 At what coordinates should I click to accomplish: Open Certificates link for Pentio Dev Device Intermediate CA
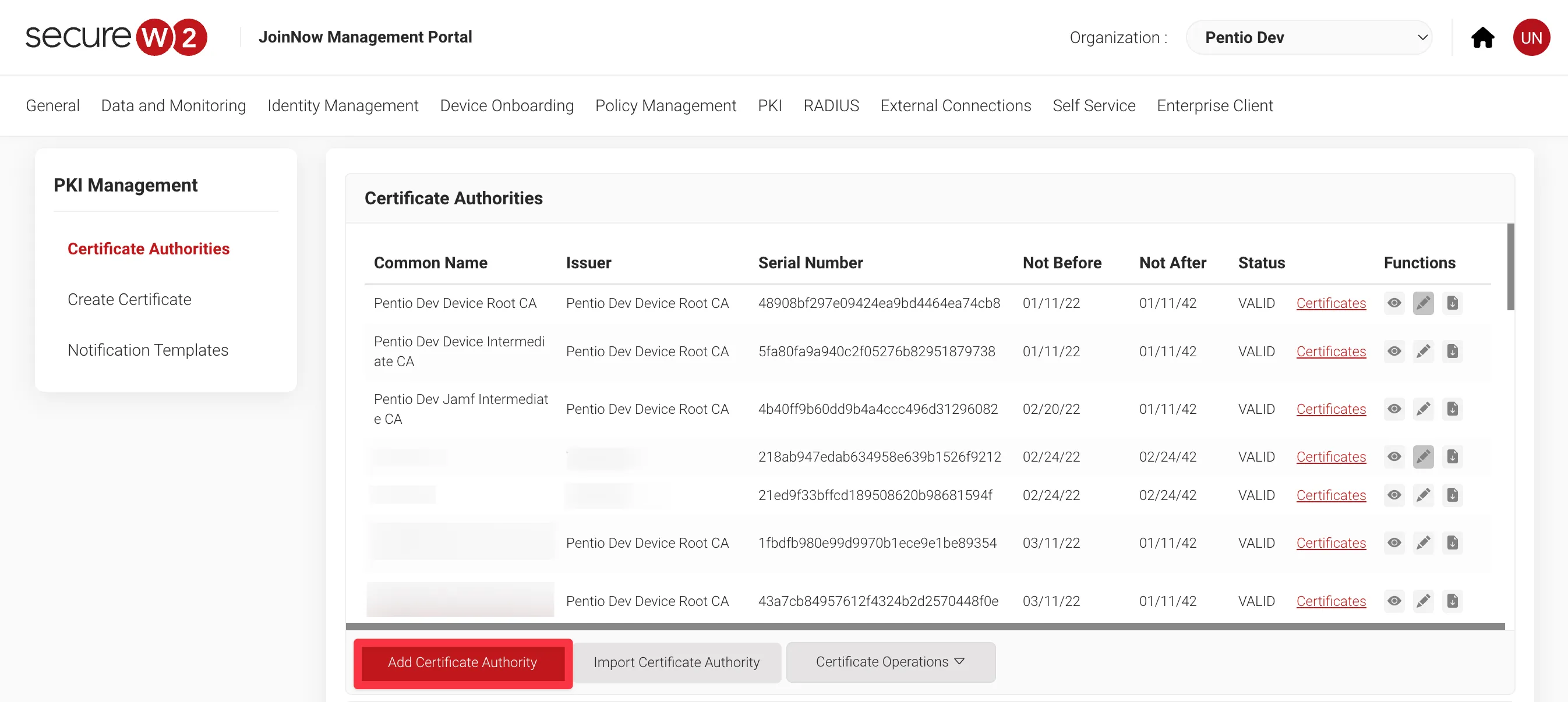[x=1330, y=351]
